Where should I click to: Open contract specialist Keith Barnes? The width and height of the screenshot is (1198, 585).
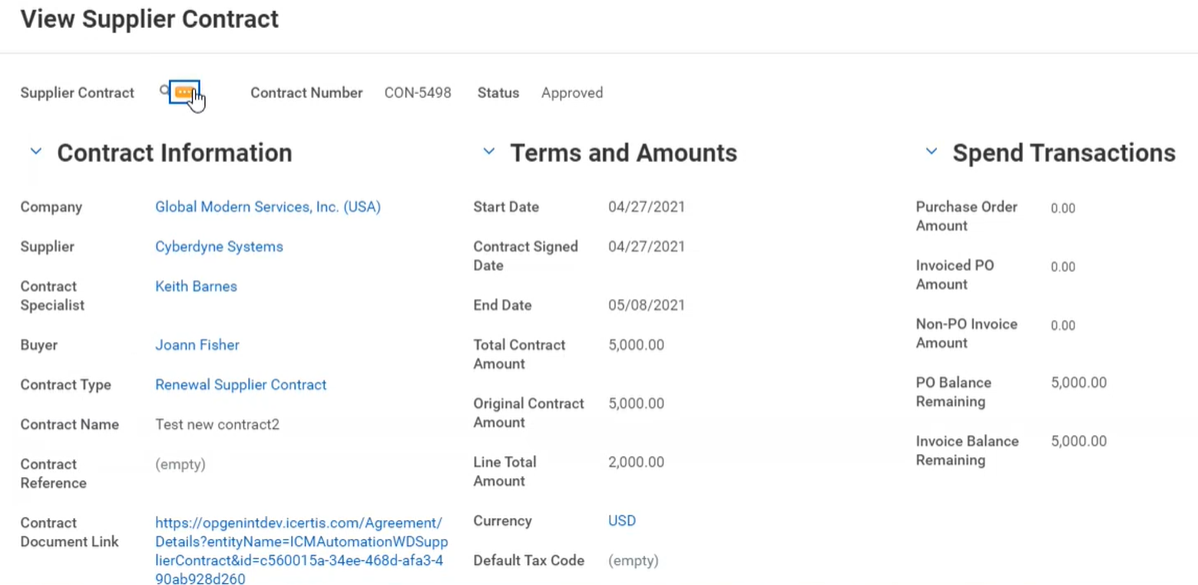(196, 286)
